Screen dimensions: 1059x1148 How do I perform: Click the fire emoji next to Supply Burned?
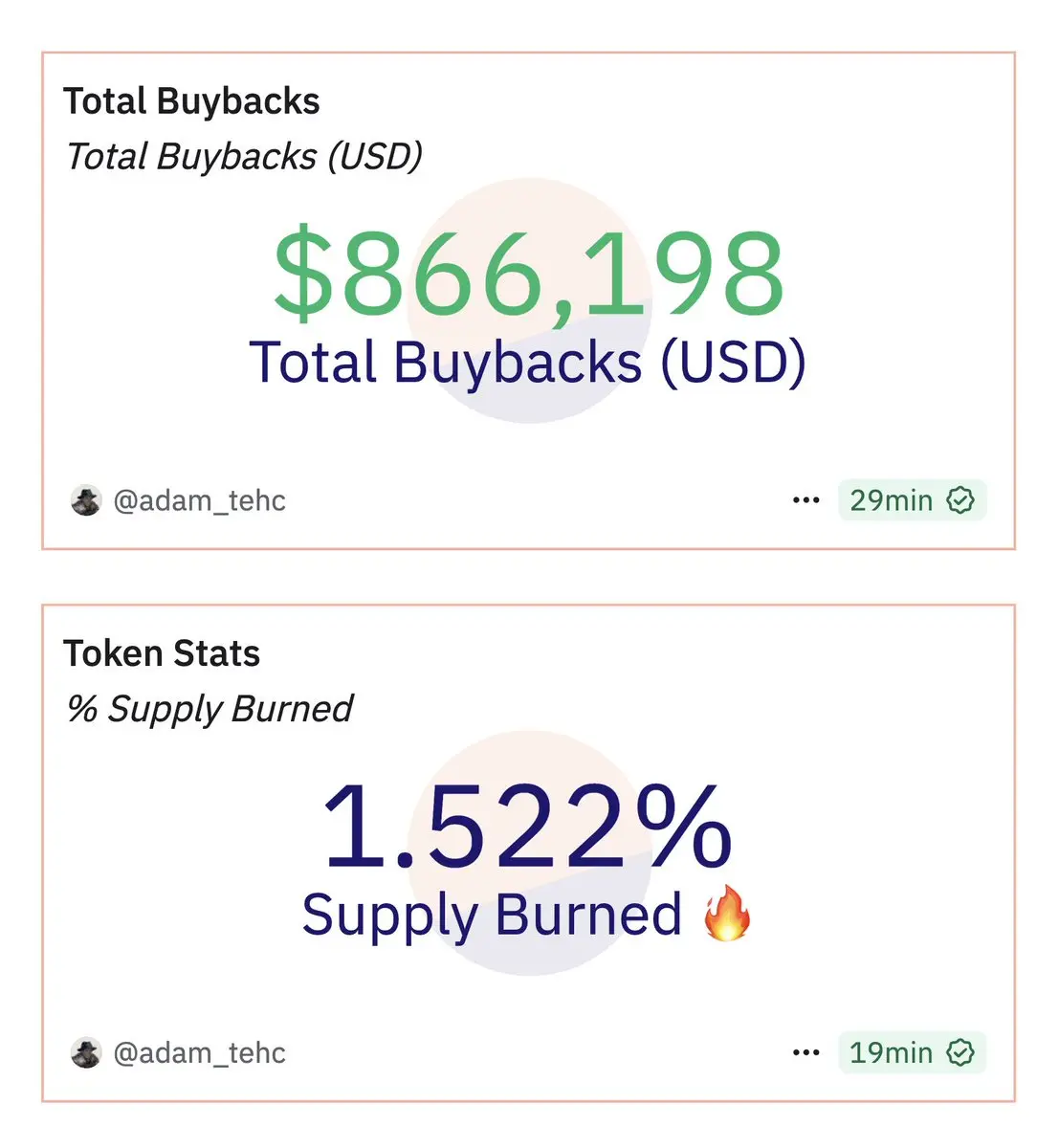(x=727, y=914)
